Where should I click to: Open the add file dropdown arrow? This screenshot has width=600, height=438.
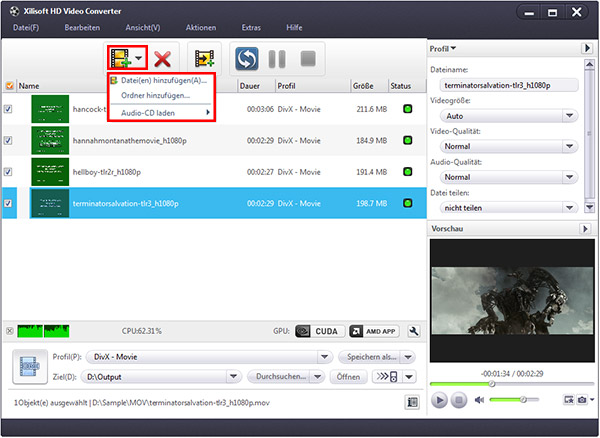pos(139,58)
